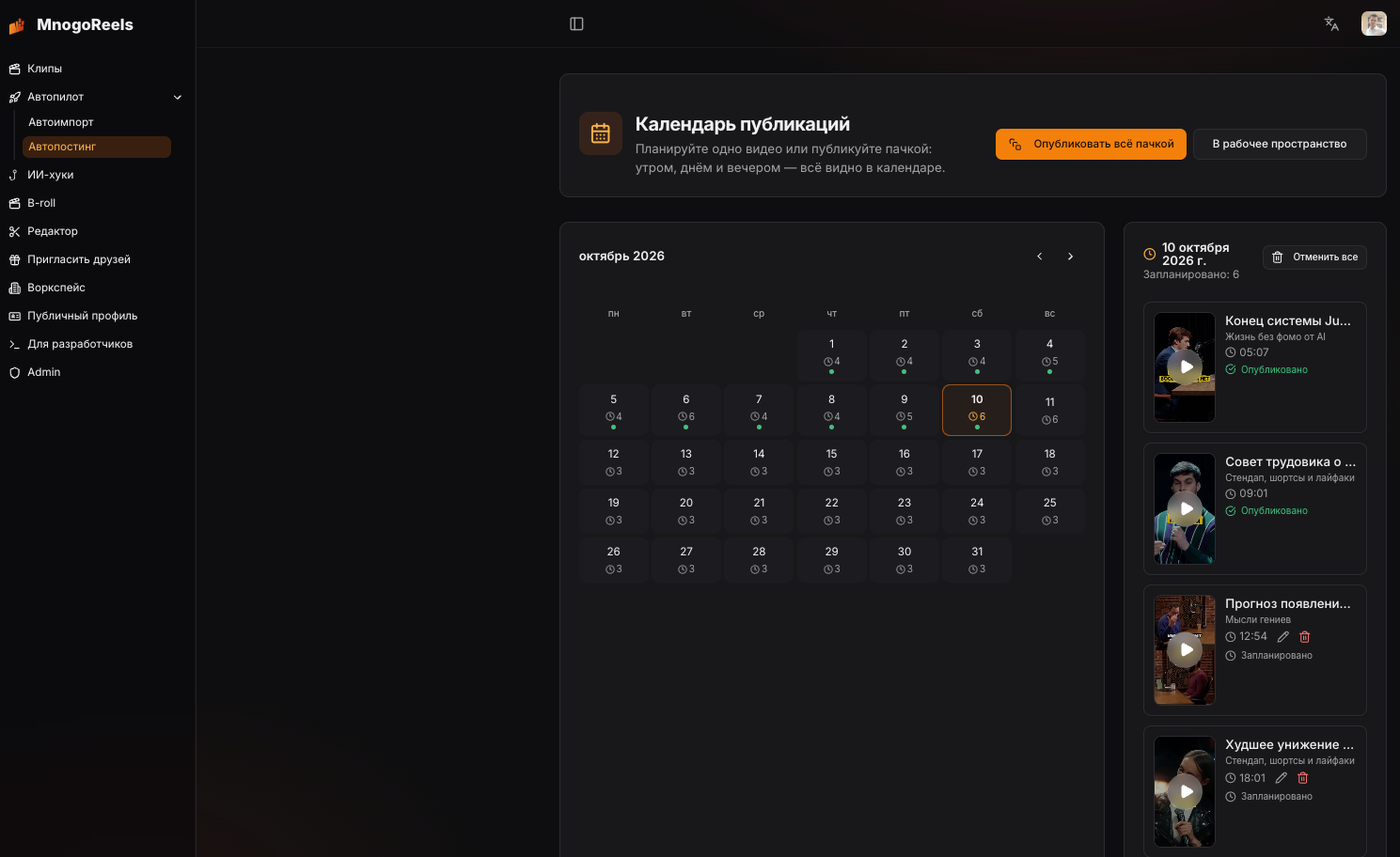Toggle the sidebar panel icon
Viewport: 1400px width, 857px height.
point(576,23)
